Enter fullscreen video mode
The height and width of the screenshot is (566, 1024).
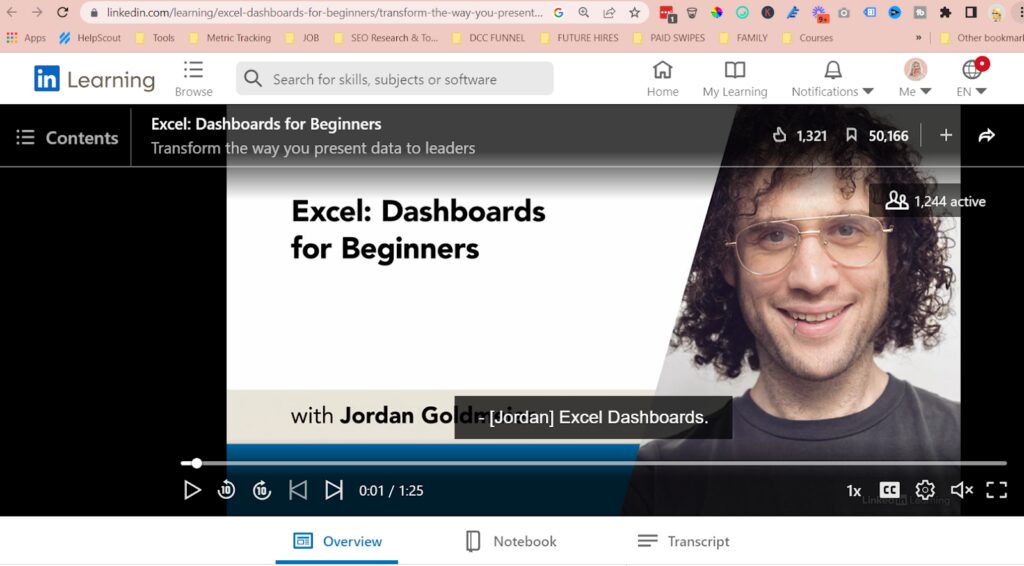(997, 490)
